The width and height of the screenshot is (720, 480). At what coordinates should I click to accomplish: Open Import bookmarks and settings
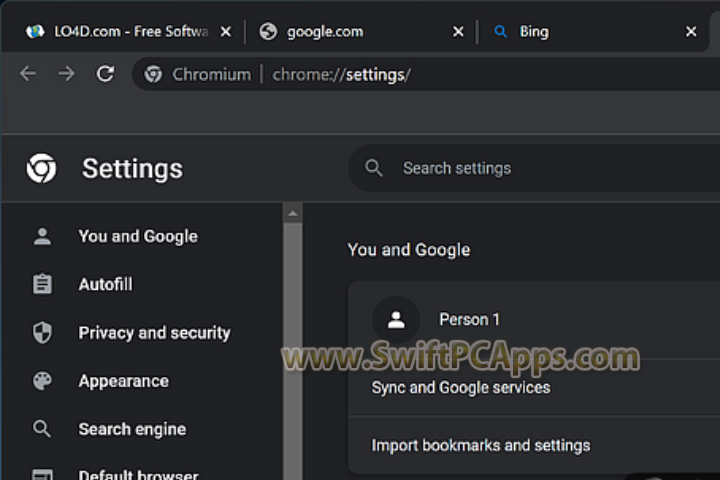[534, 445]
